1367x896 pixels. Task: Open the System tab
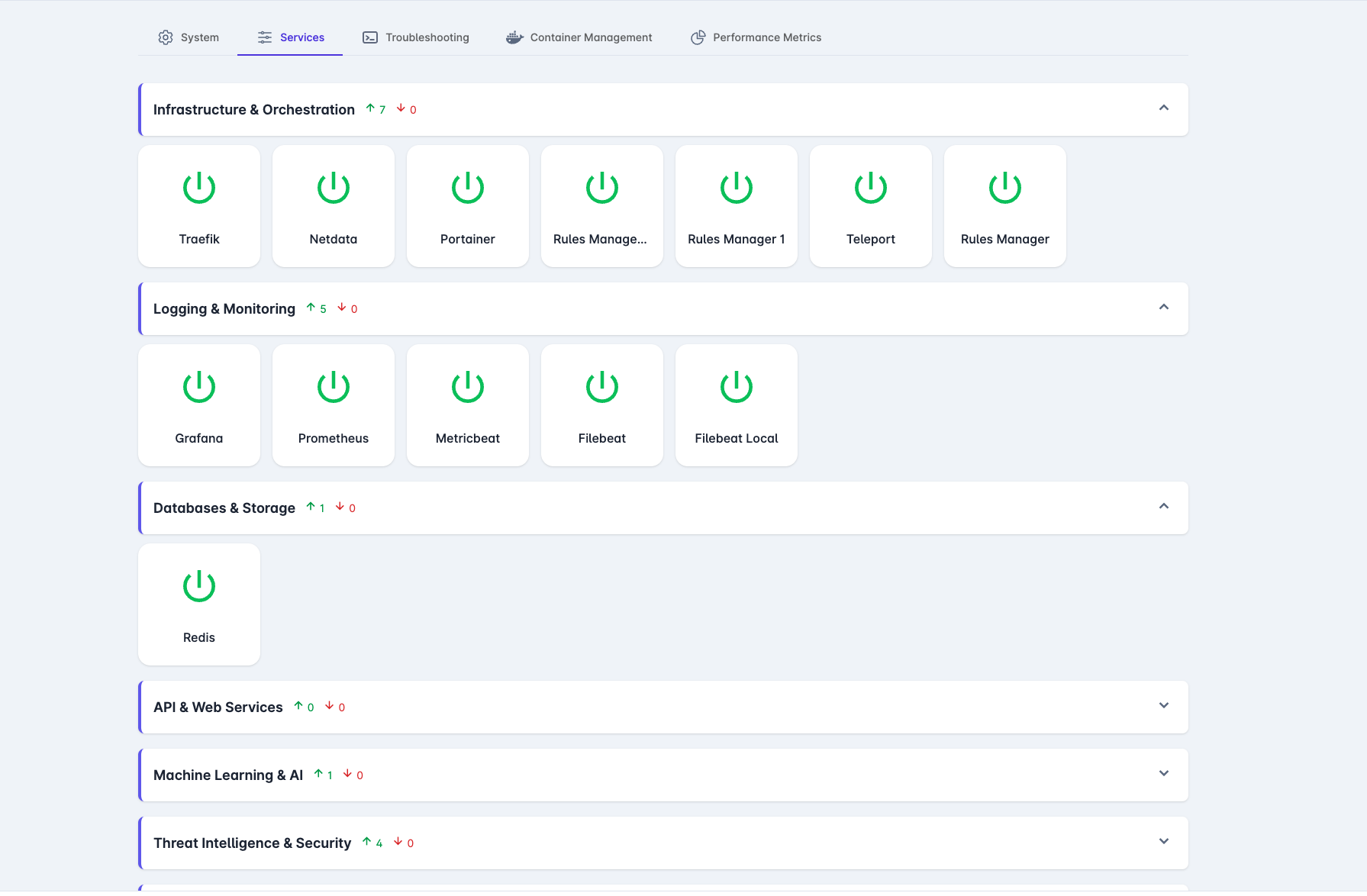pos(189,37)
